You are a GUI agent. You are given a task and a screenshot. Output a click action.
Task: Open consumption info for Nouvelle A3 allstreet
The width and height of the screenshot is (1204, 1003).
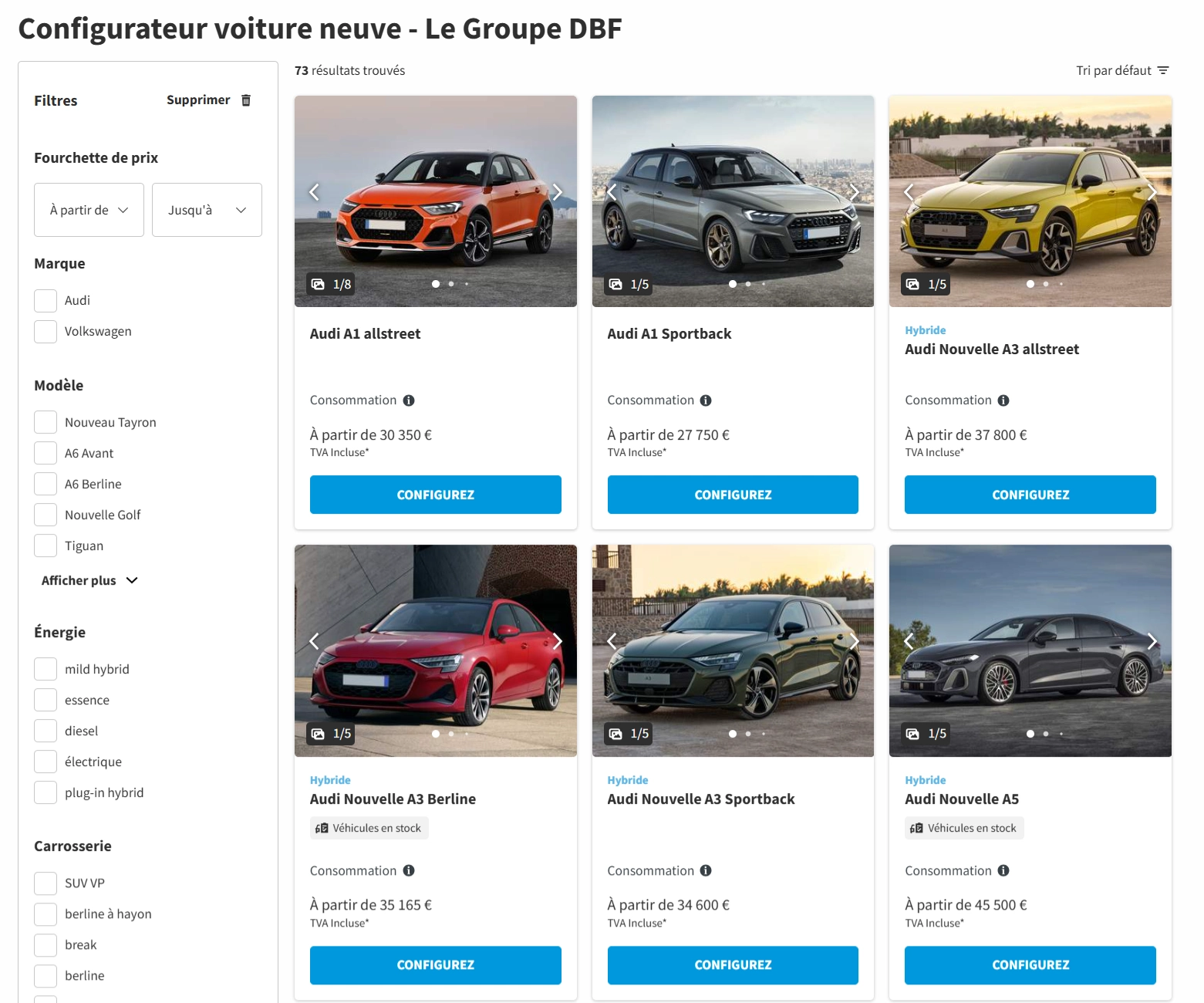click(1003, 400)
